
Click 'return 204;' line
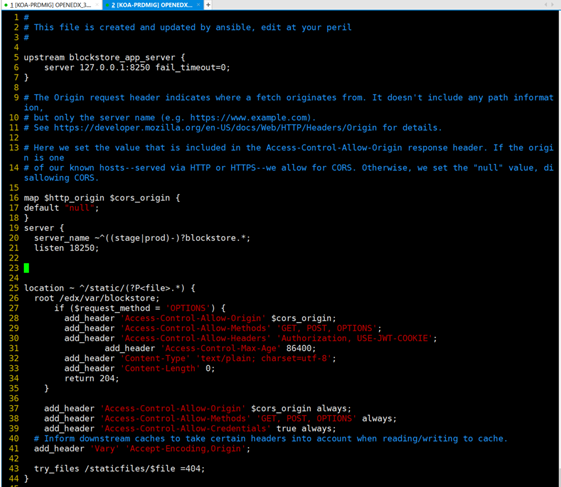point(92,378)
